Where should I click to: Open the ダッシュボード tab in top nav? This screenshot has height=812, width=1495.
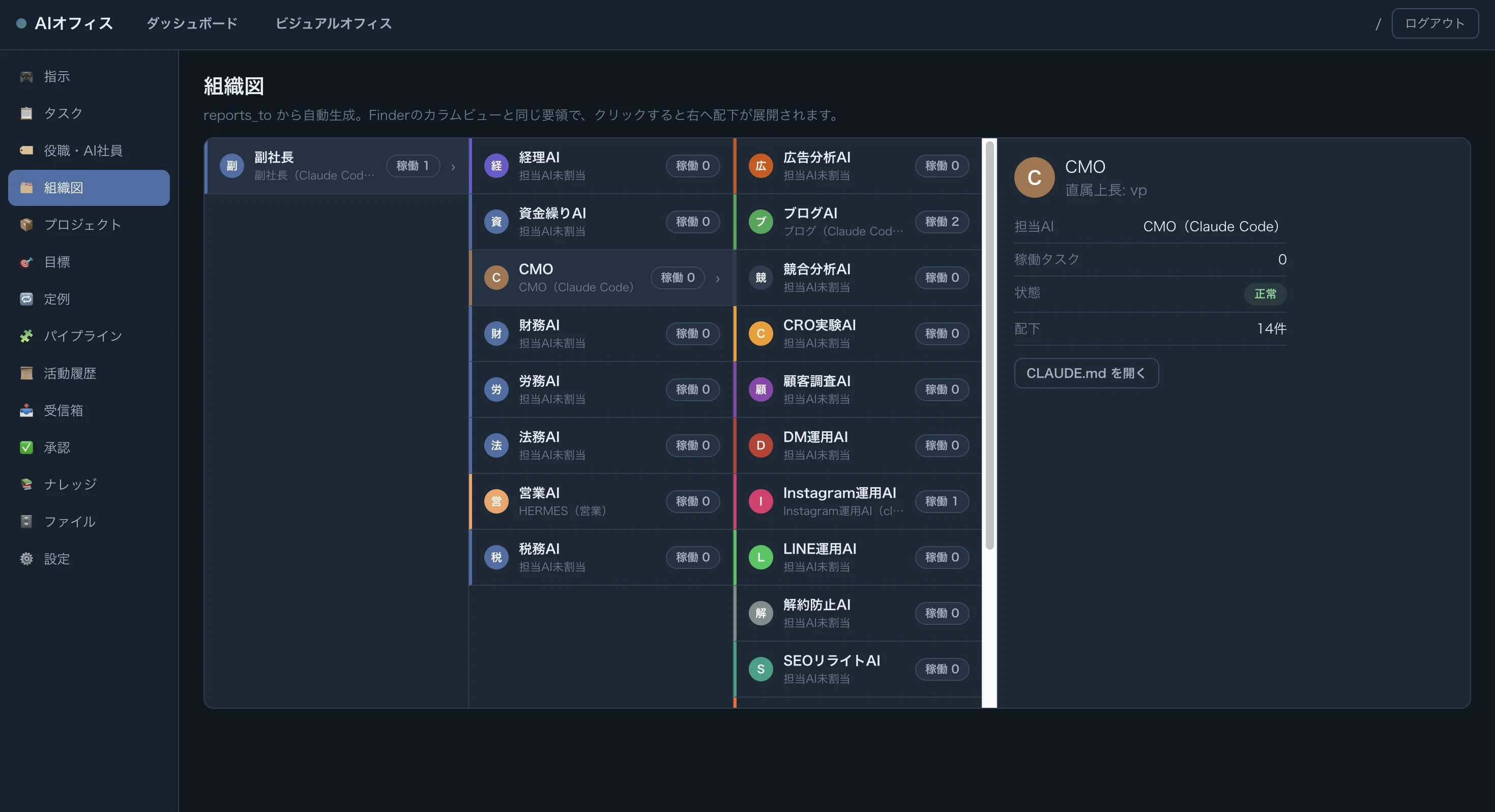(x=192, y=23)
